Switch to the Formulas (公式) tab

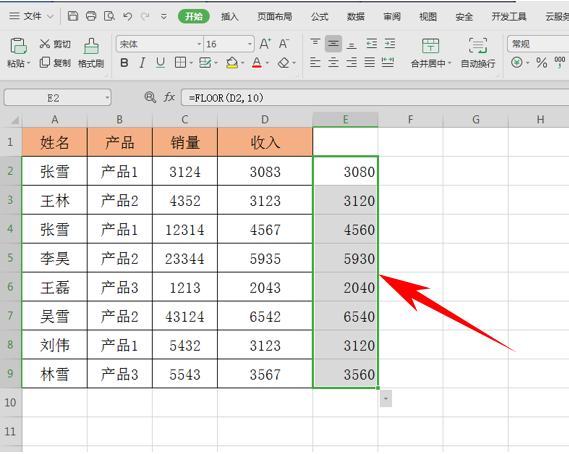click(x=319, y=16)
